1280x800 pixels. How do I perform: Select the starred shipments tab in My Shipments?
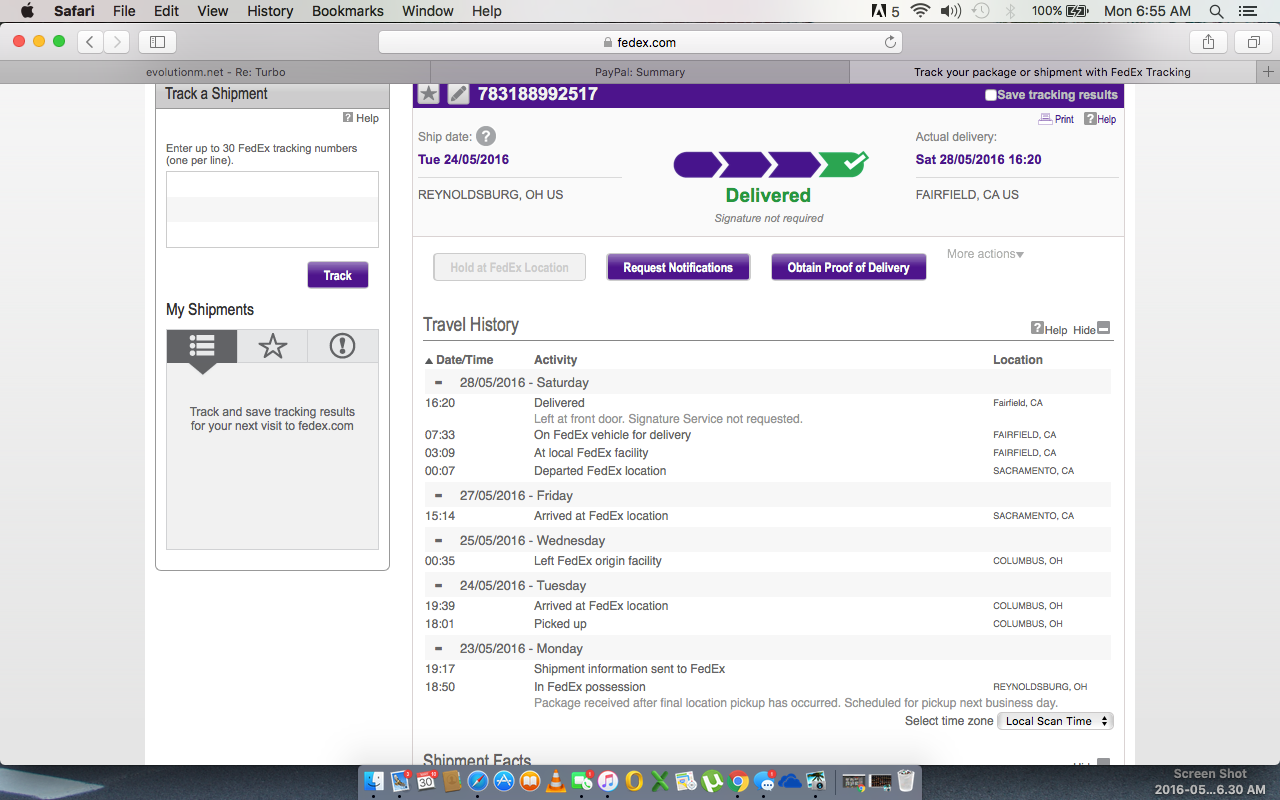pyautogui.click(x=272, y=346)
